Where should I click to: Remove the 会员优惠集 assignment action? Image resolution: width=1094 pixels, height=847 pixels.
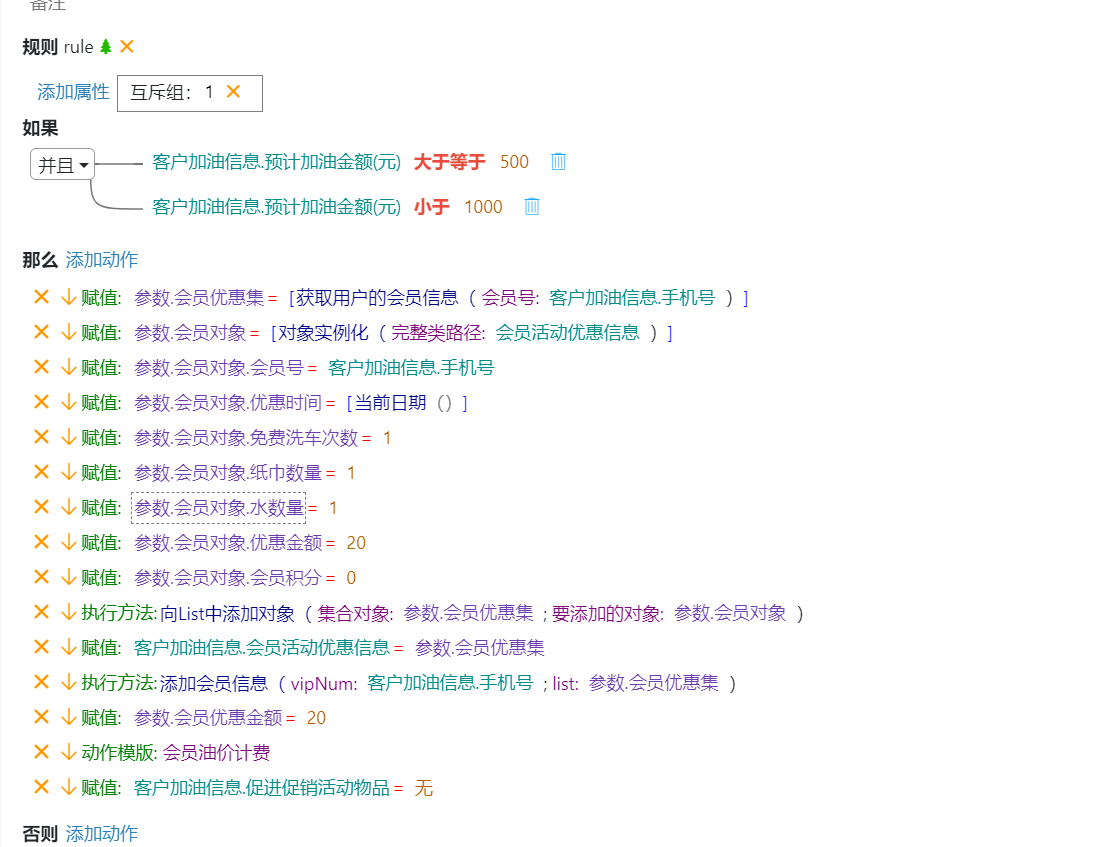[41, 297]
